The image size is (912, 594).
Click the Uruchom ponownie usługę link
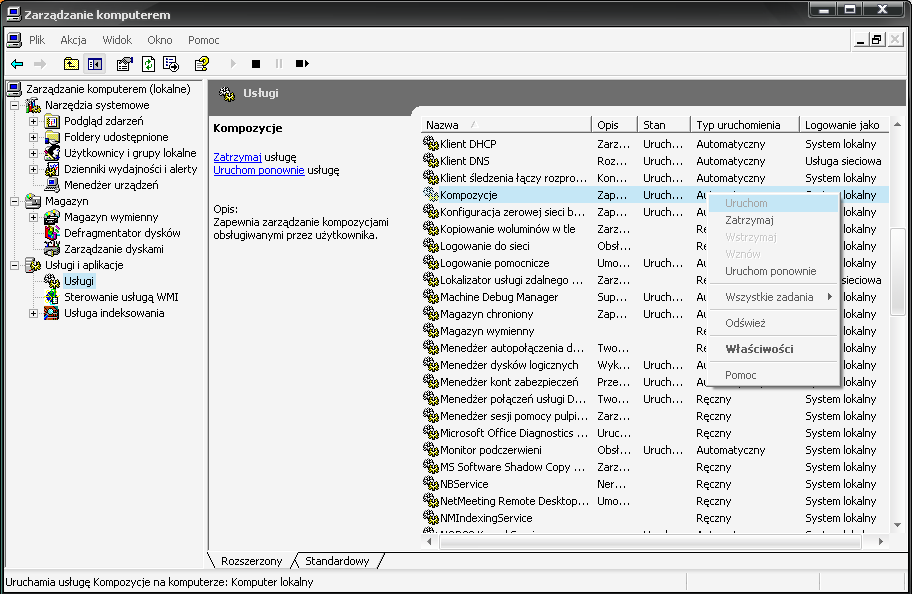click(x=258, y=170)
